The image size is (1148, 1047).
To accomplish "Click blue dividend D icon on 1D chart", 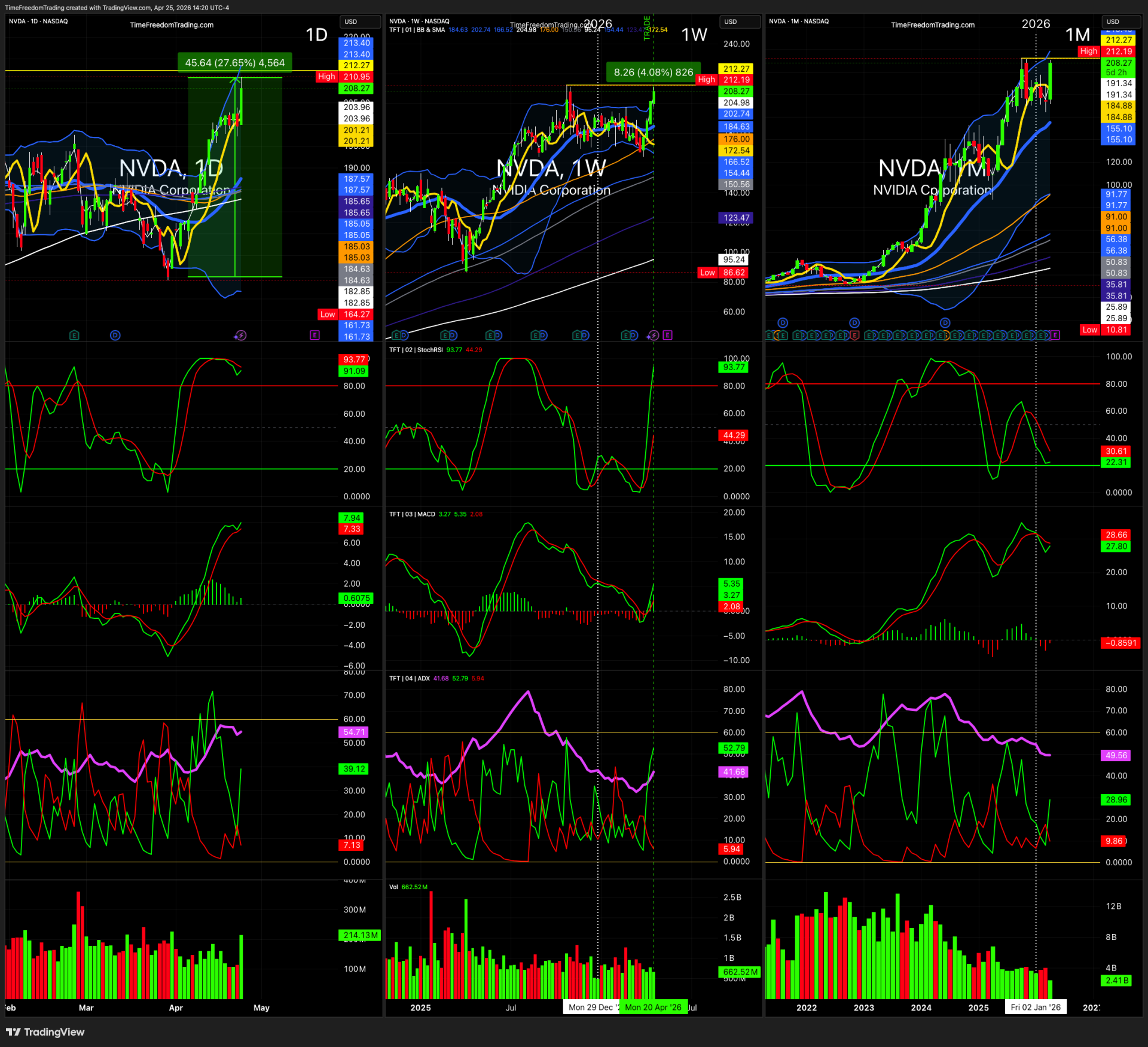I will point(115,335).
